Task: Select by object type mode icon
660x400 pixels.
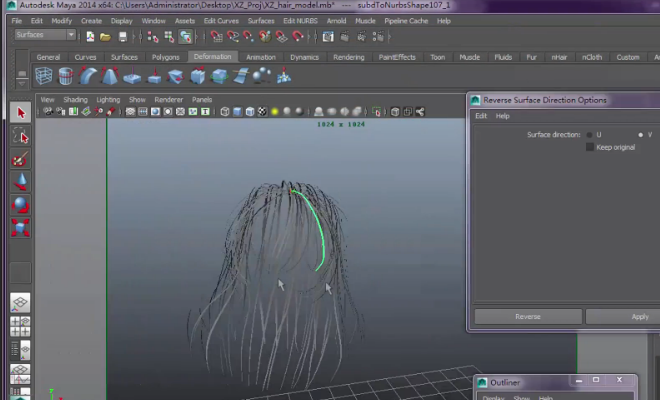Action: [x=169, y=37]
